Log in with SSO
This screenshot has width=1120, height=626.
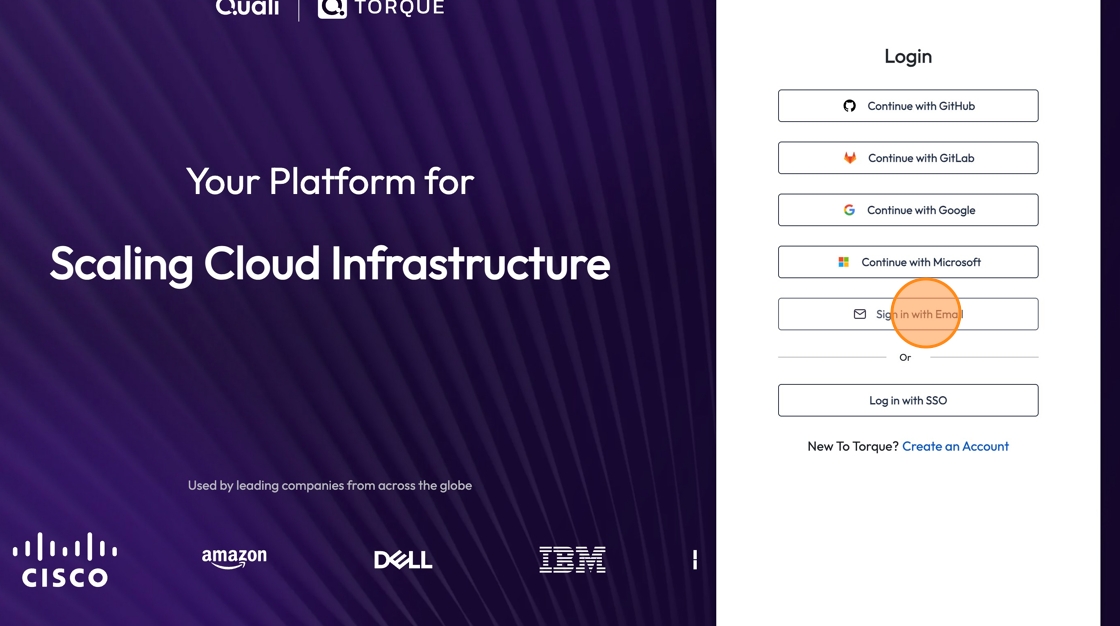[908, 401]
